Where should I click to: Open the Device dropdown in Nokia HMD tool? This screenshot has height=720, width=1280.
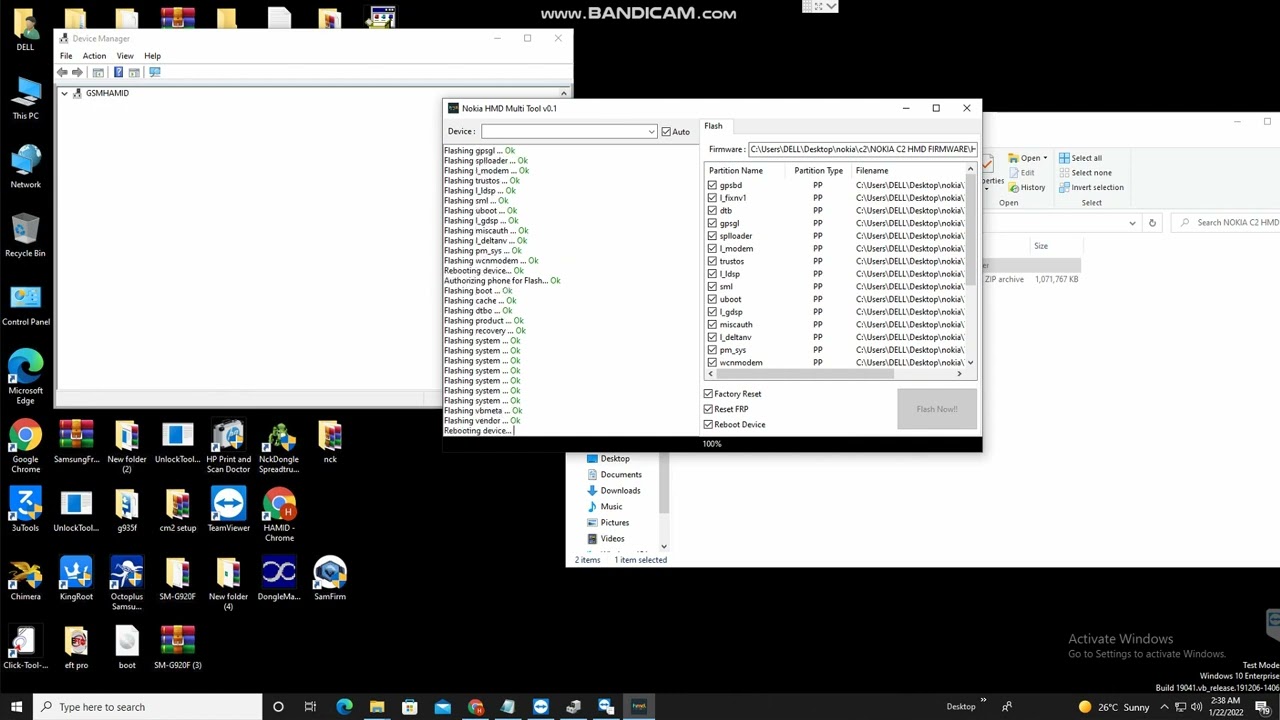tap(651, 132)
